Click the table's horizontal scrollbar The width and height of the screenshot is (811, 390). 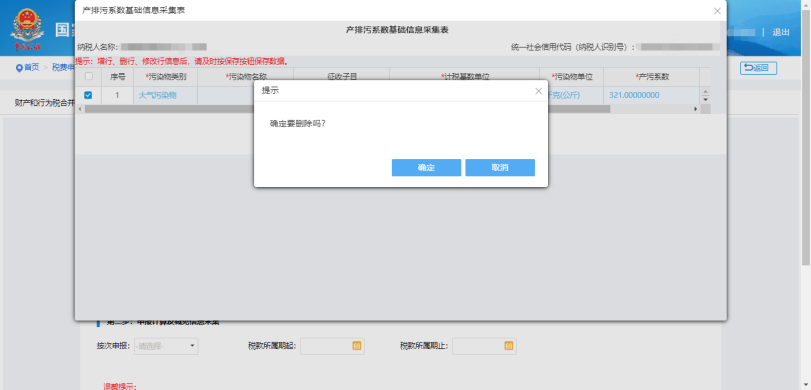[x=348, y=109]
